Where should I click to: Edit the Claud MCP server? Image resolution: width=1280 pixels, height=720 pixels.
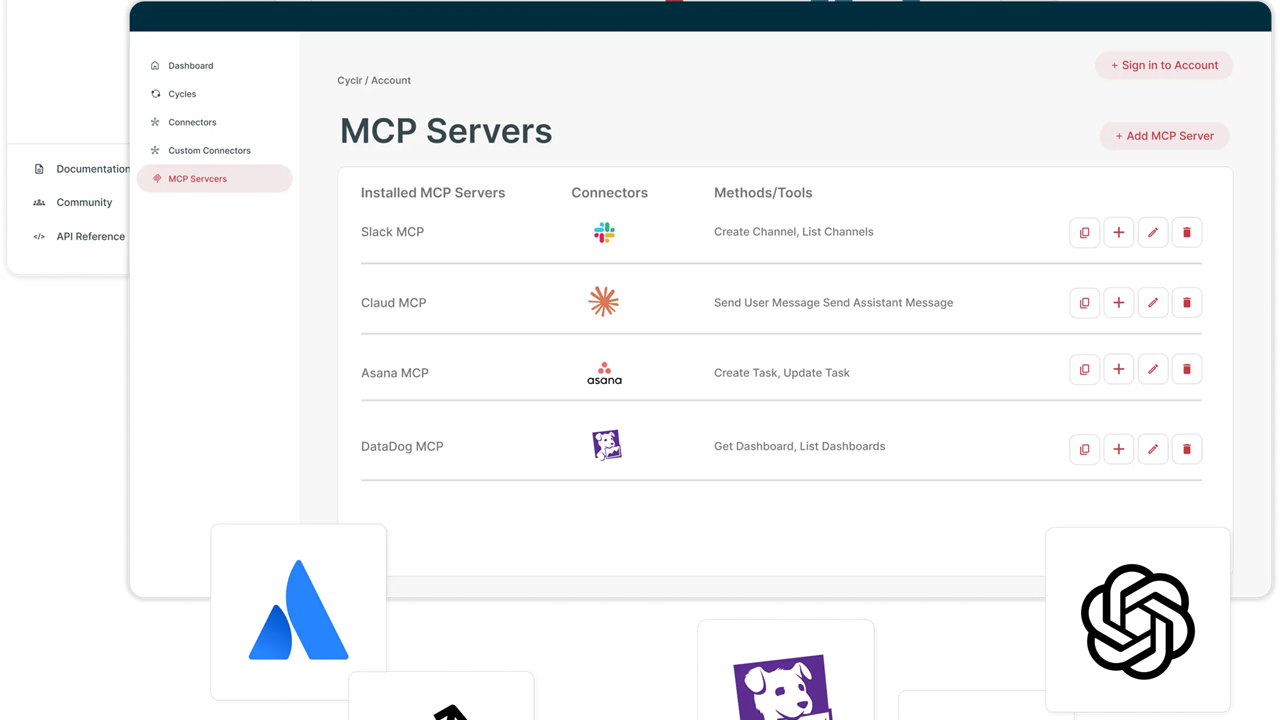click(x=1153, y=302)
